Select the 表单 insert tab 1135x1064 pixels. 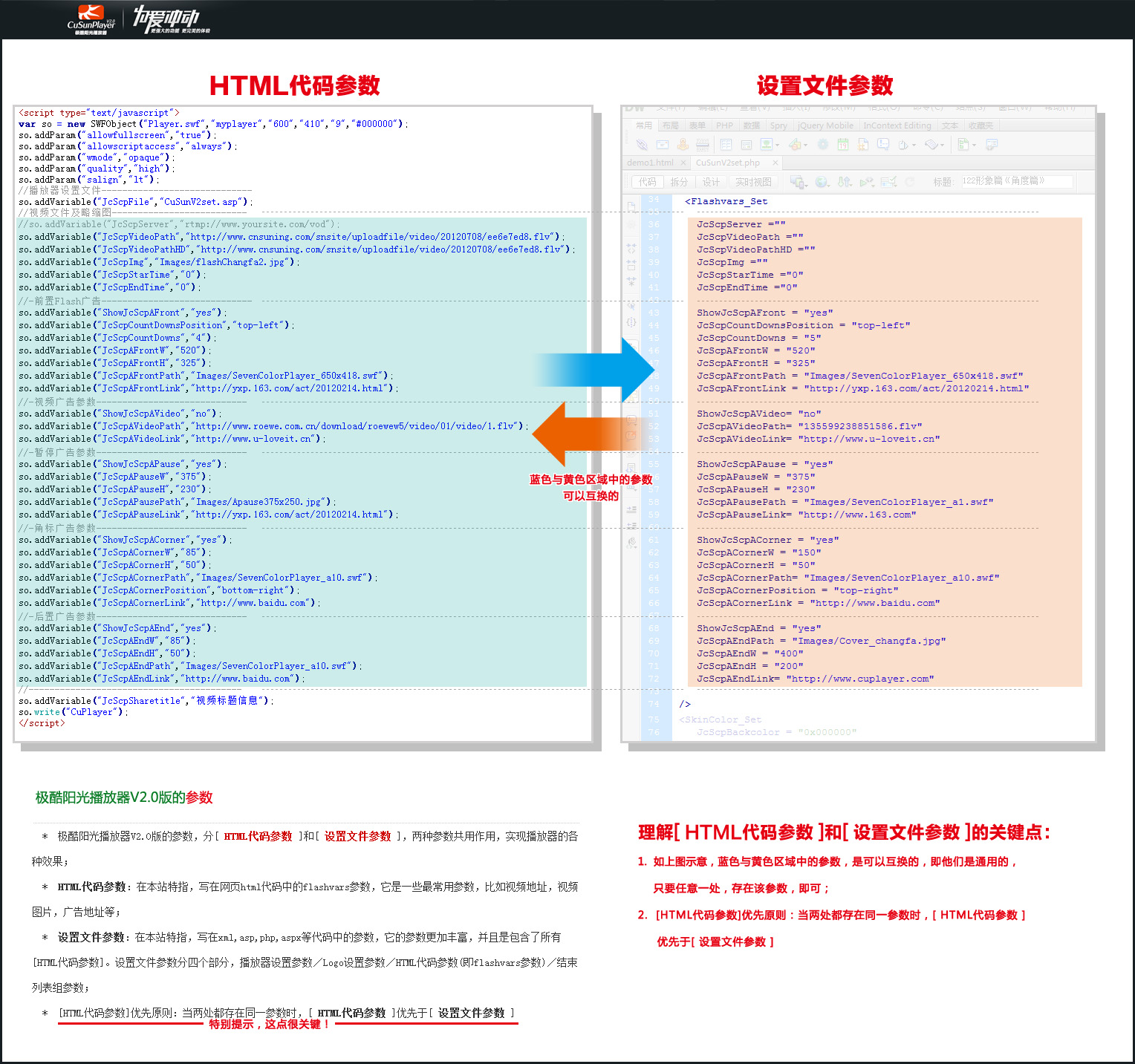(x=697, y=125)
